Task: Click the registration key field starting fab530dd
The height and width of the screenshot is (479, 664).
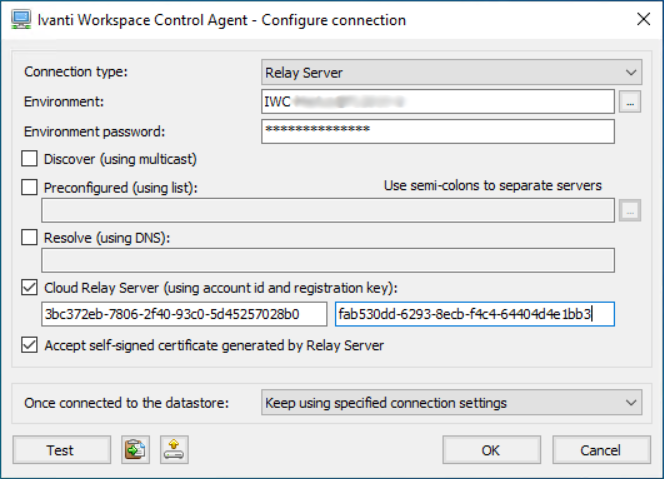Action: [x=474, y=315]
